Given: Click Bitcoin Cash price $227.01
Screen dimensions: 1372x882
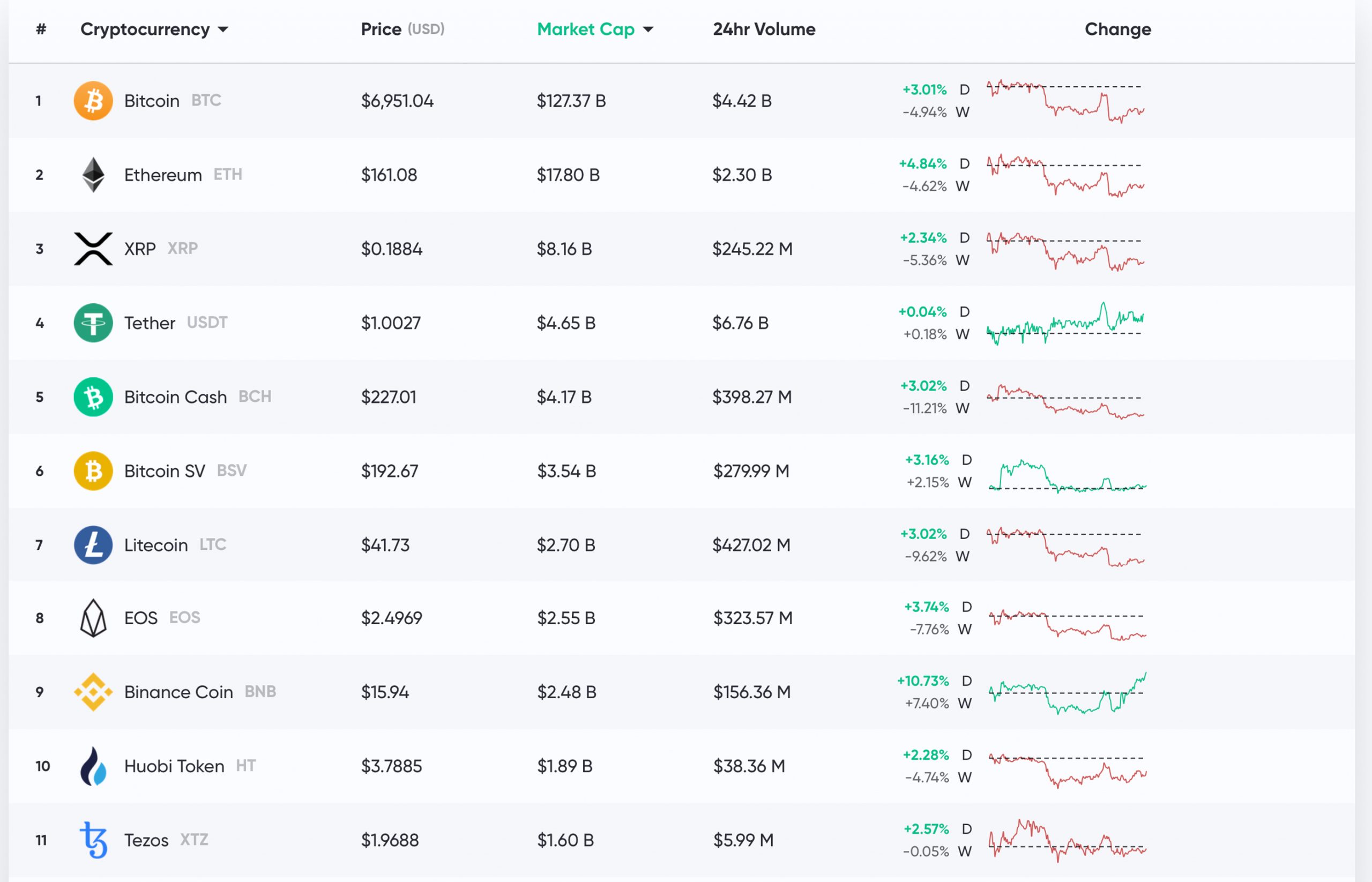Looking at the screenshot, I should click(389, 397).
